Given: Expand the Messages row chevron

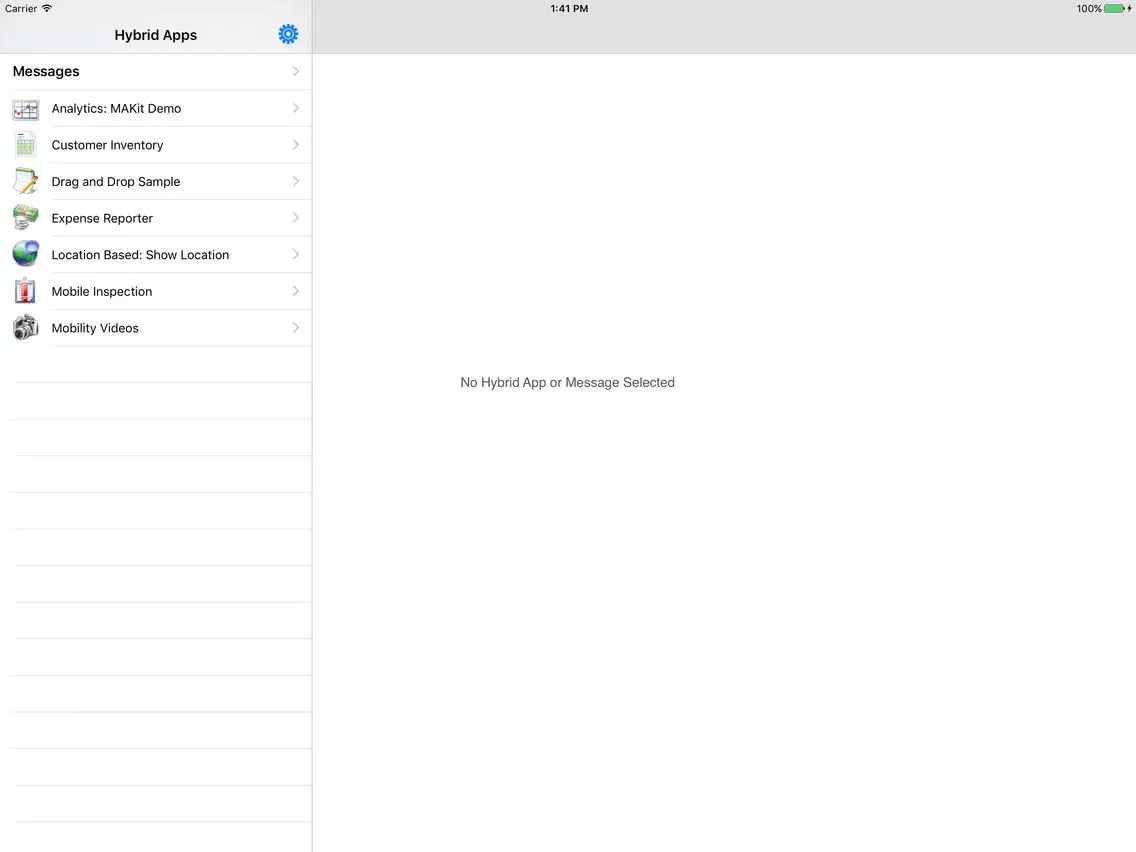Looking at the screenshot, I should 295,71.
